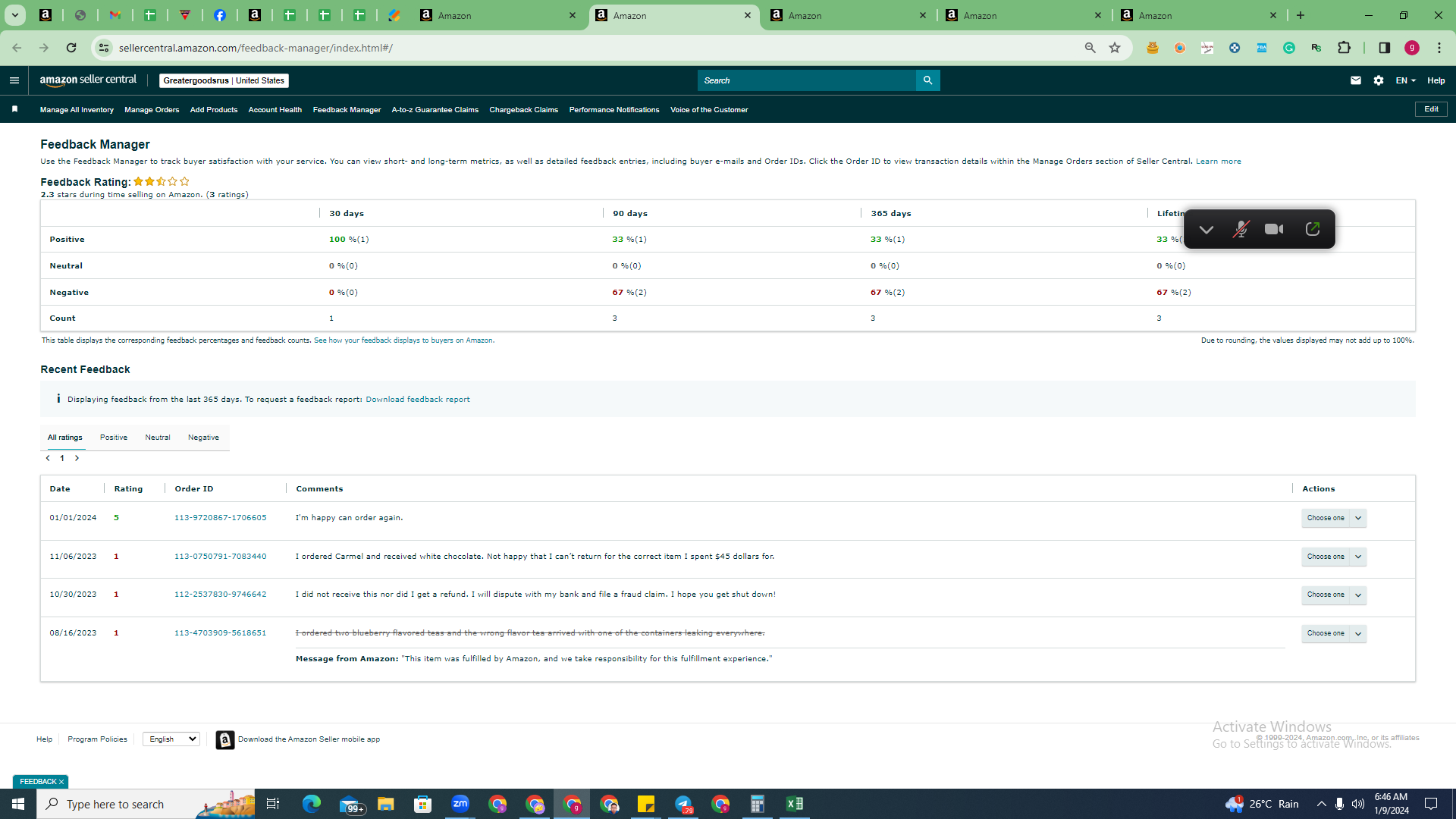The image size is (1456, 819).
Task: Switch to the Positive feedback tab
Action: coord(114,438)
